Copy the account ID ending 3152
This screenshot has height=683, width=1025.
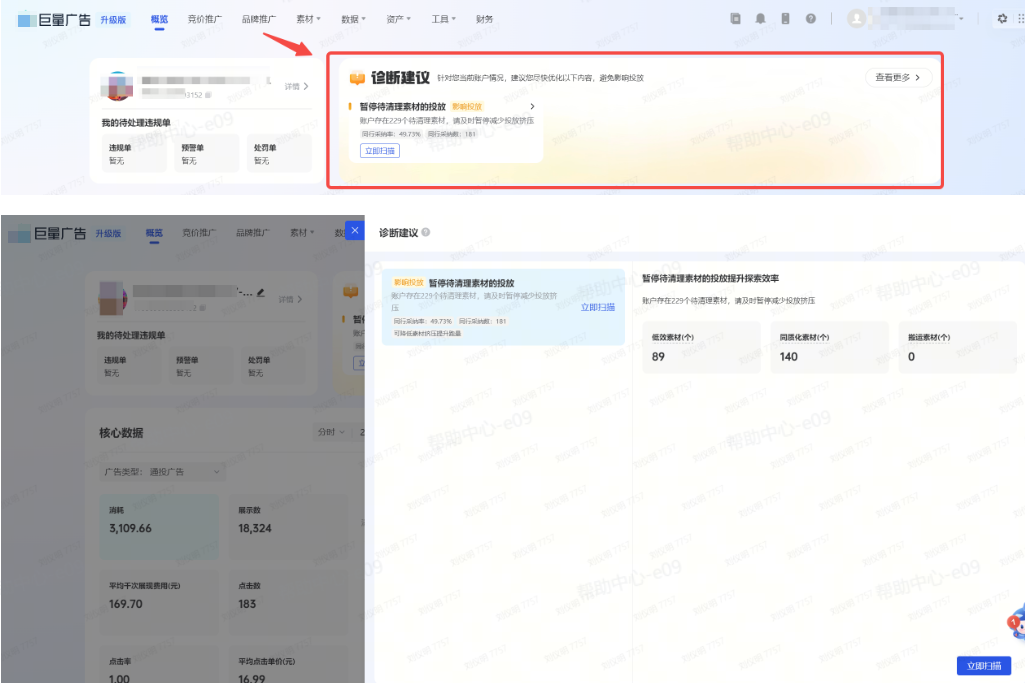point(209,95)
